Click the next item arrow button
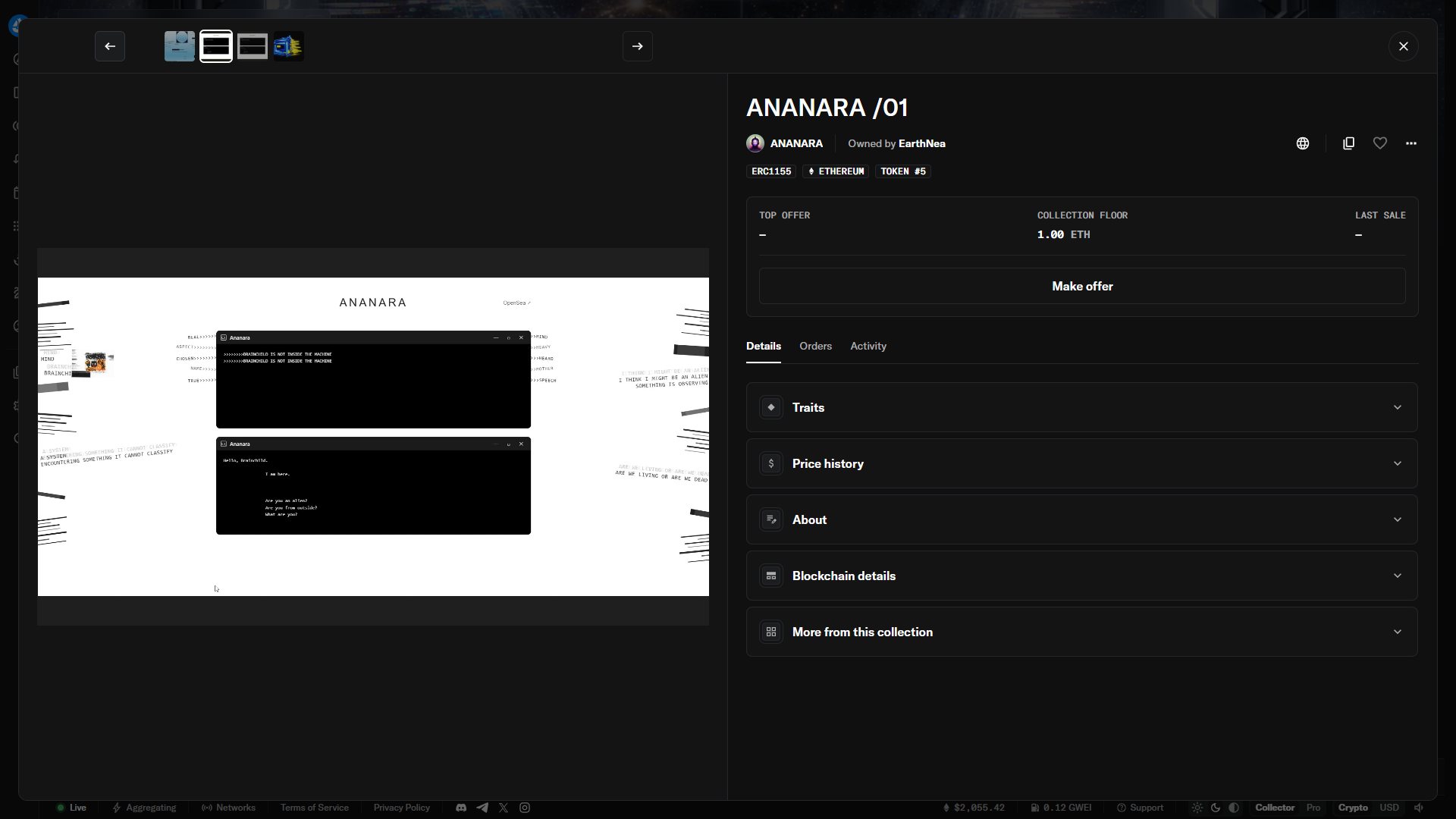This screenshot has height=819, width=1456. pyautogui.click(x=637, y=46)
